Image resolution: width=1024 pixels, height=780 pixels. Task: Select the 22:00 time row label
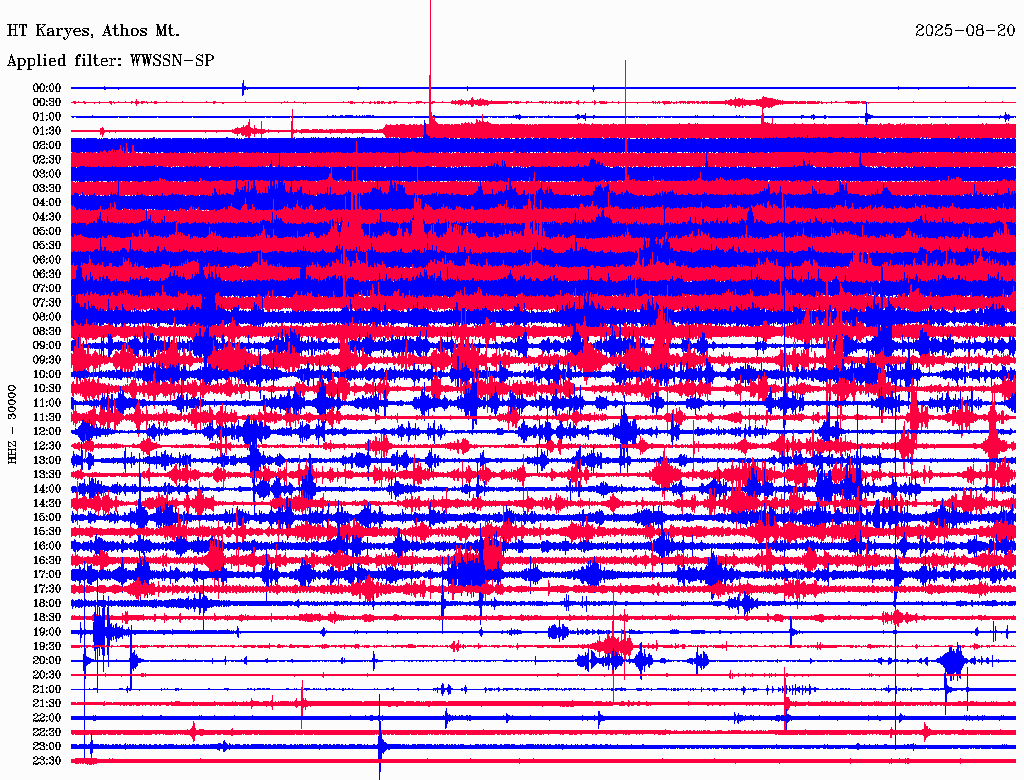pyautogui.click(x=47, y=718)
